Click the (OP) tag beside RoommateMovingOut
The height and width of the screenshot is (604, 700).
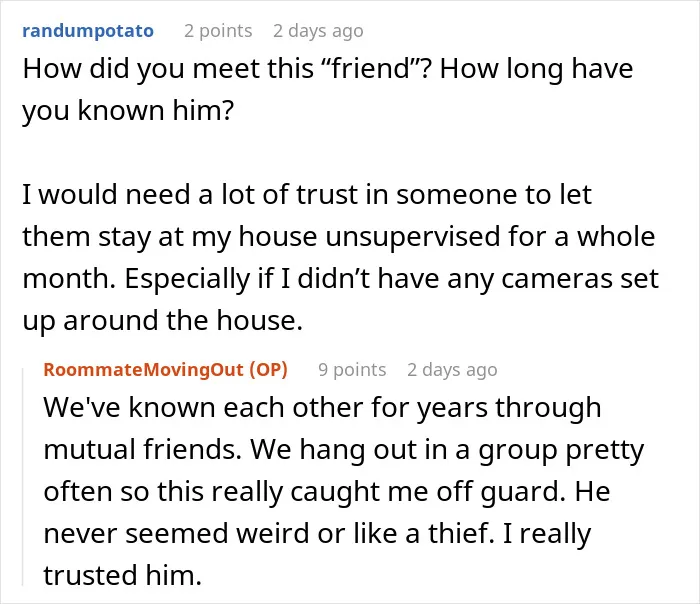tap(268, 370)
